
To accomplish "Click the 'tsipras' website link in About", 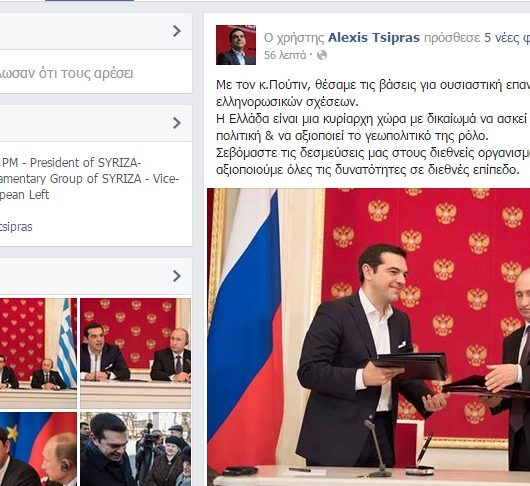I will (x=16, y=226).
